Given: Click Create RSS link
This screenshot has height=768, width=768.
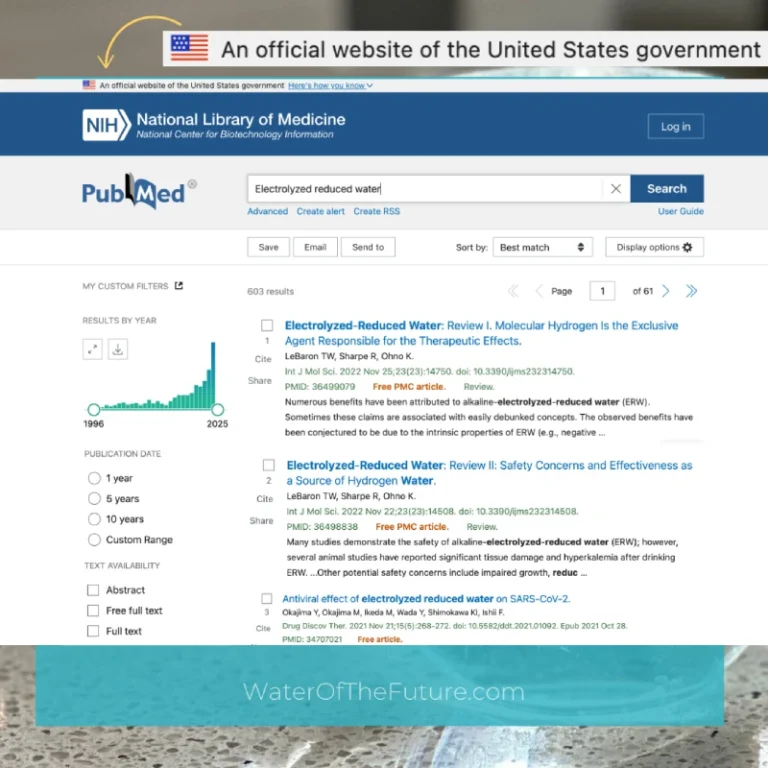Looking at the screenshot, I should [x=377, y=211].
